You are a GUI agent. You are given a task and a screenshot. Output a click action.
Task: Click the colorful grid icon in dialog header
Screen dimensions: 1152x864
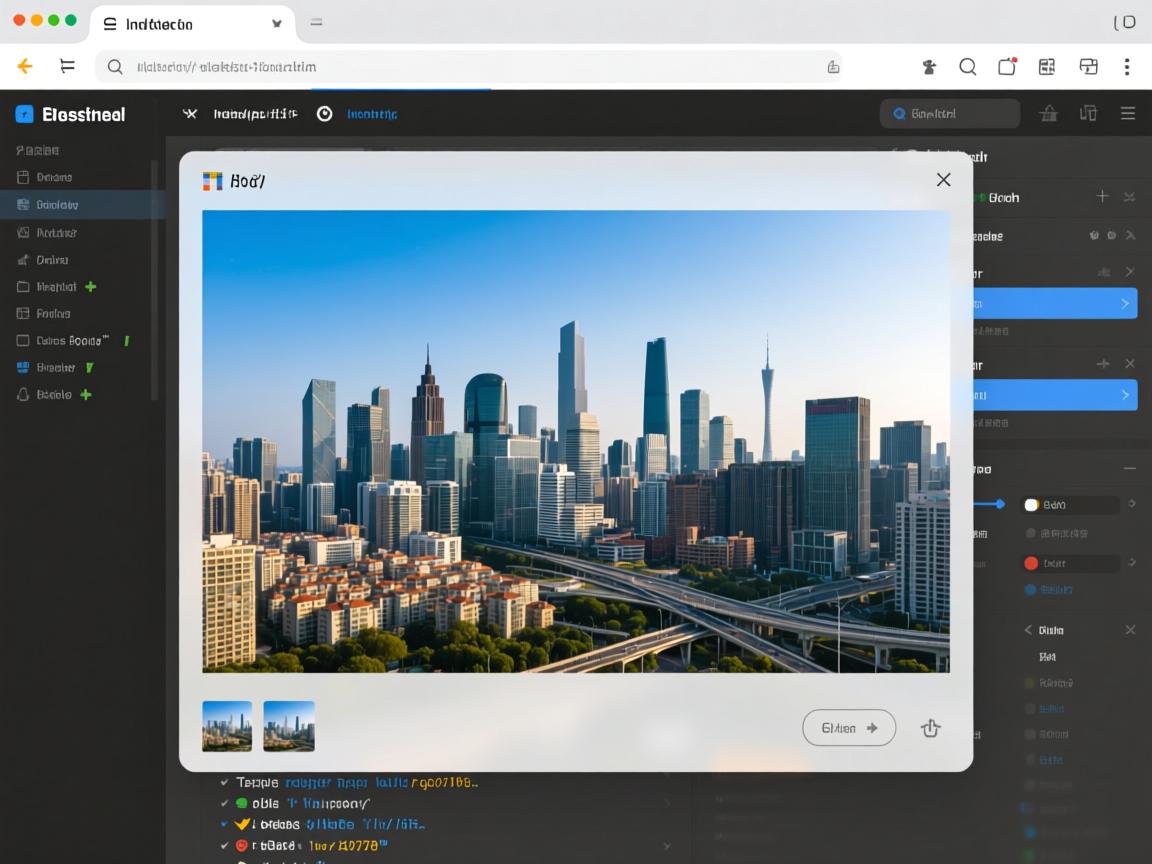(212, 180)
